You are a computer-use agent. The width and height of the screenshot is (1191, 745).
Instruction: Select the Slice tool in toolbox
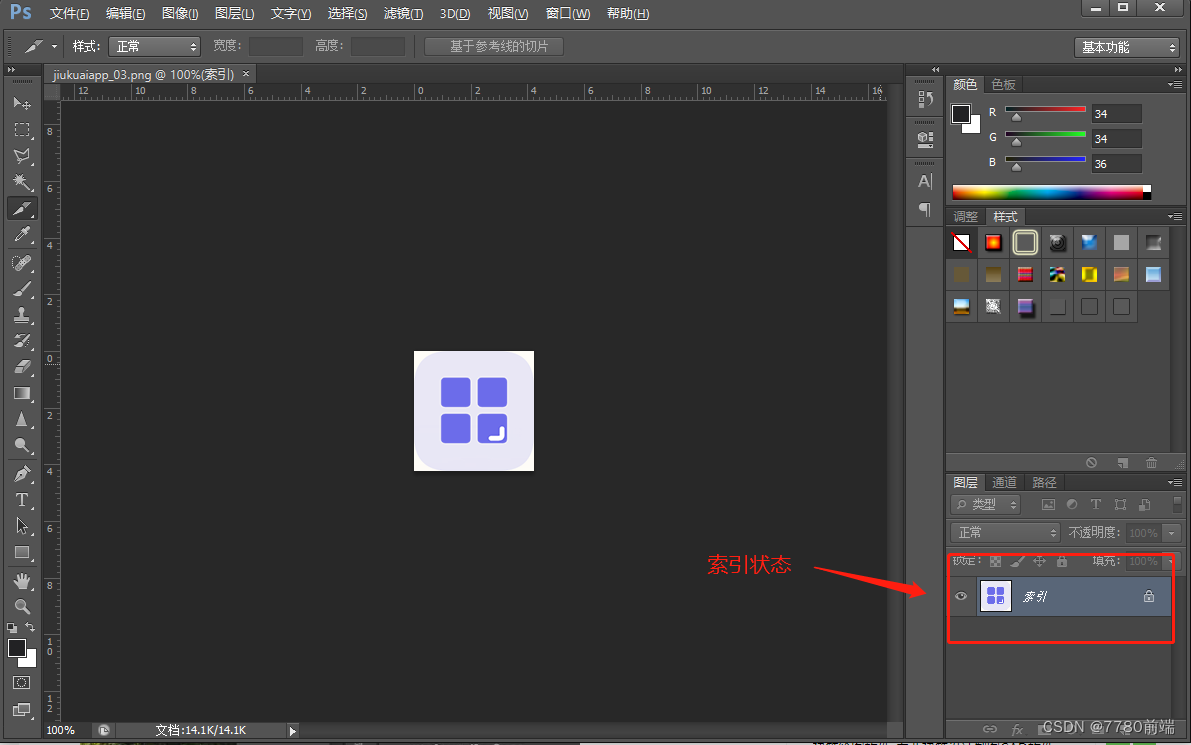point(22,208)
